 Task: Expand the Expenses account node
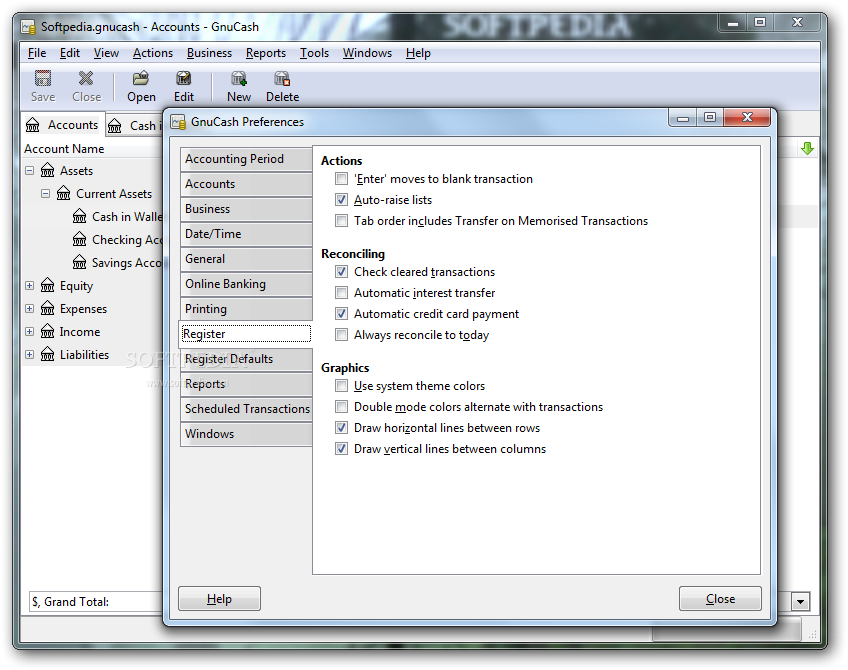(30, 308)
